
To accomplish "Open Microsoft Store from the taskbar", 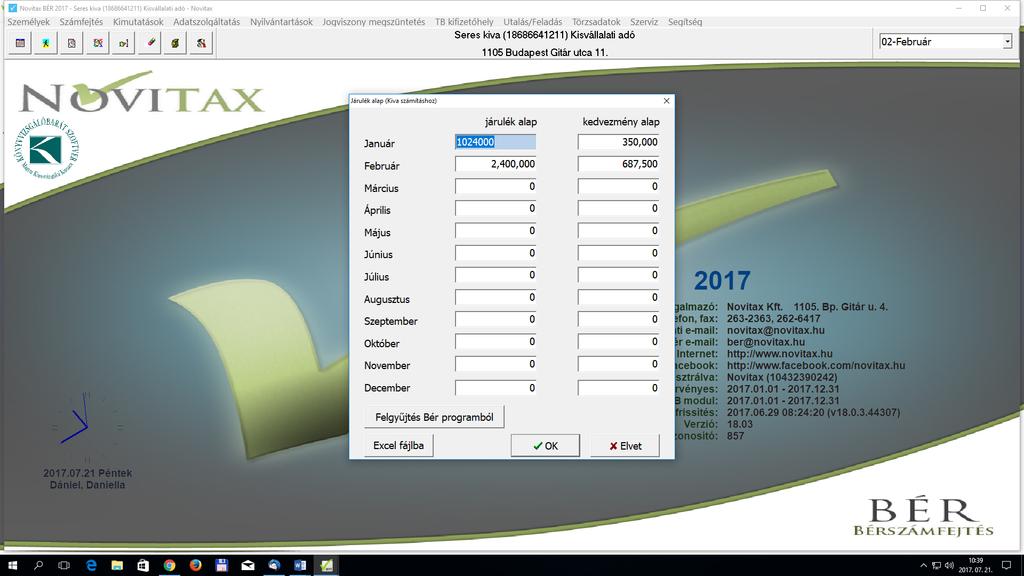I will (143, 566).
